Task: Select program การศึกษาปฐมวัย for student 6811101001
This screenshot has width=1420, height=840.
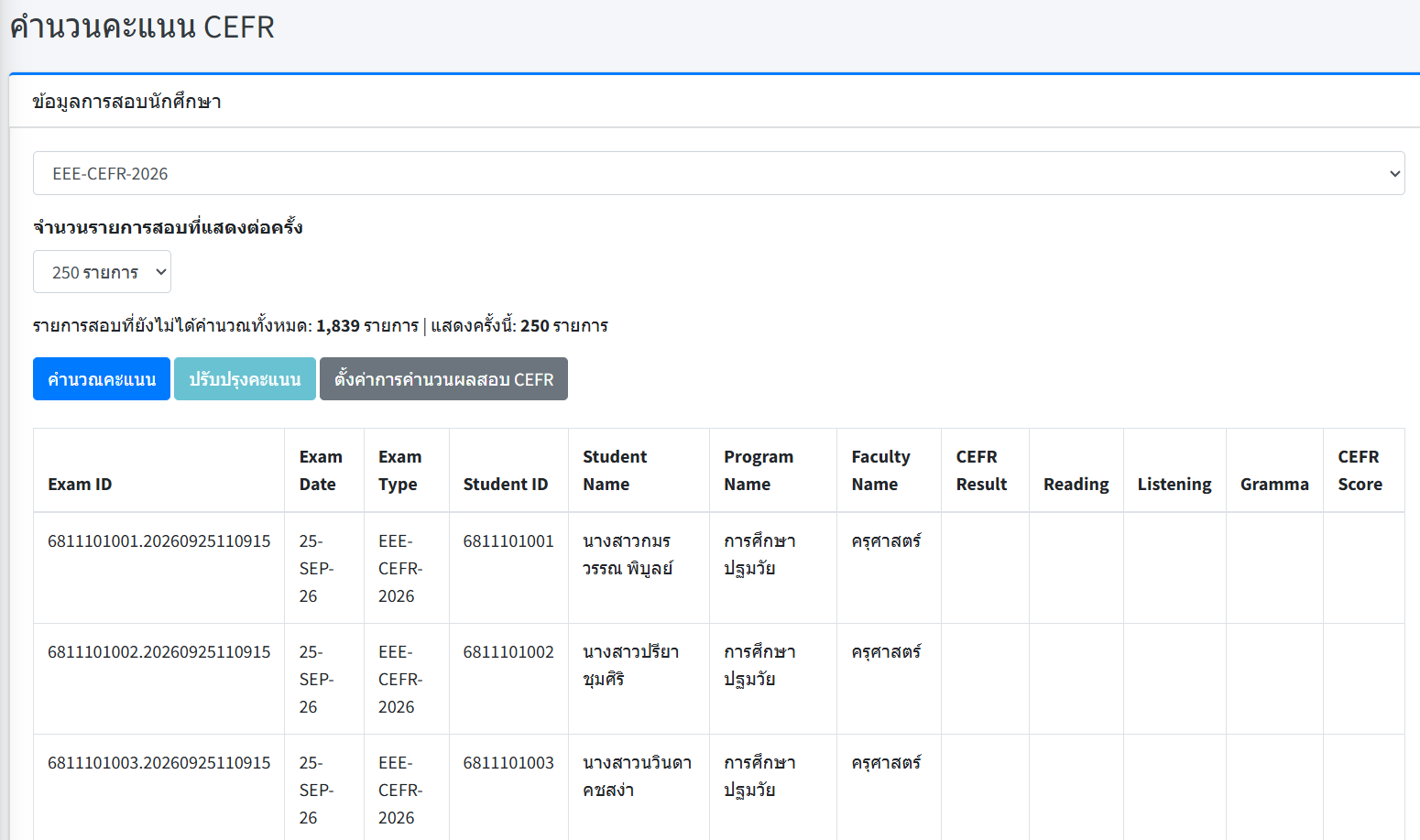Action: click(759, 555)
